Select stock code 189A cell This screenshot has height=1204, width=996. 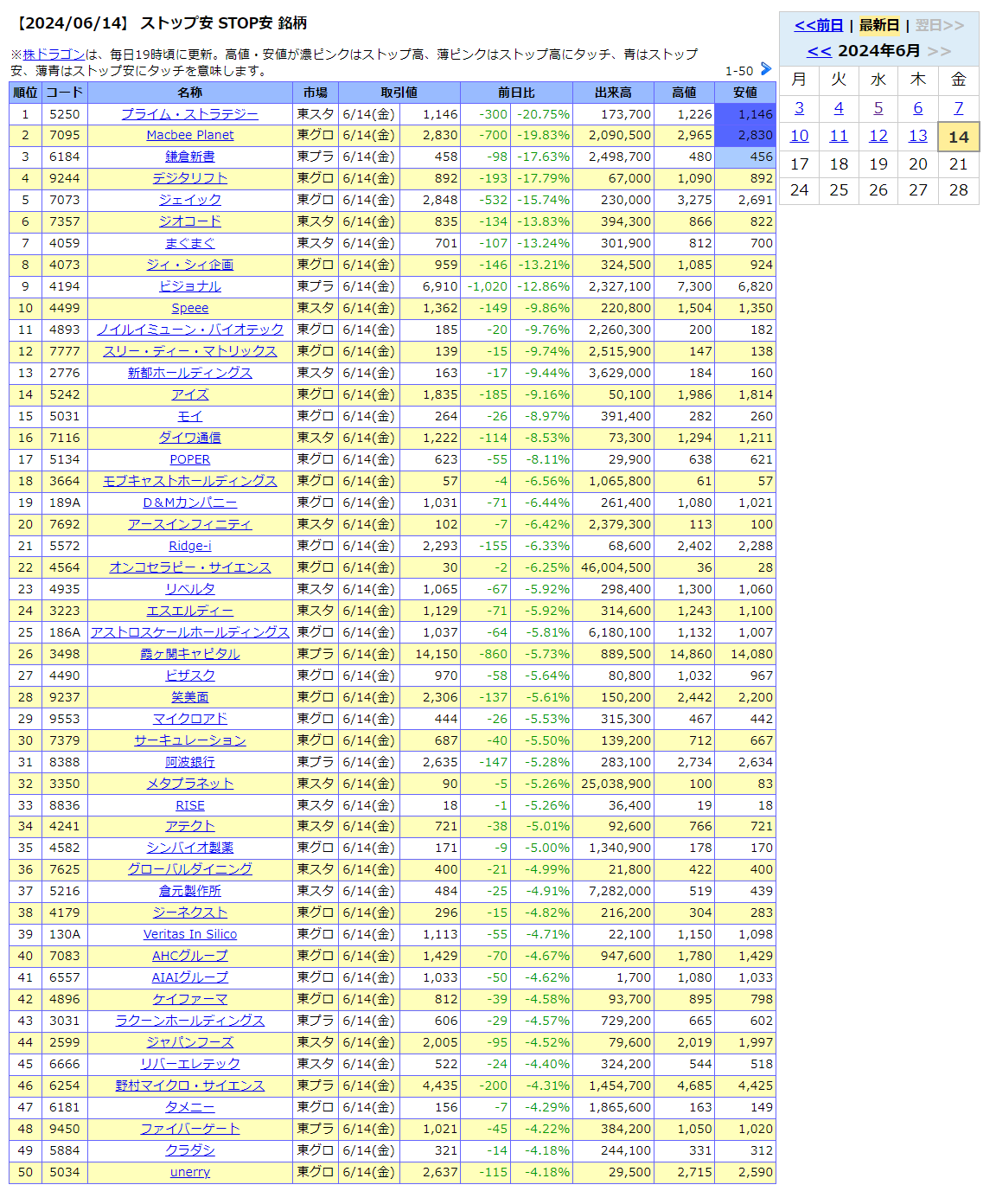65,503
